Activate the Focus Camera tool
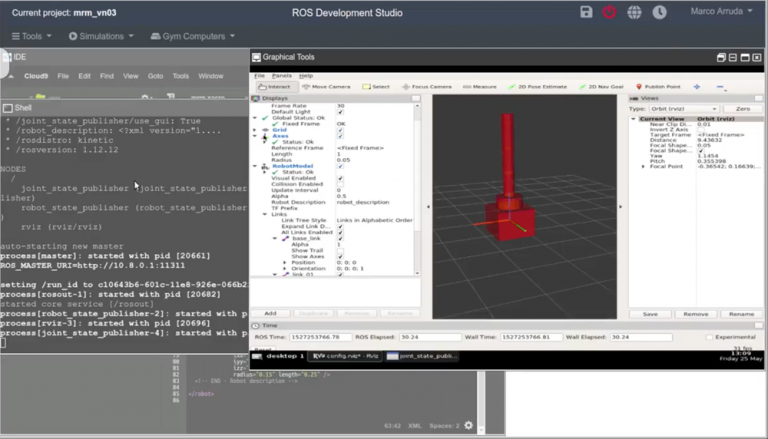This screenshot has height=439, width=768. (427, 87)
